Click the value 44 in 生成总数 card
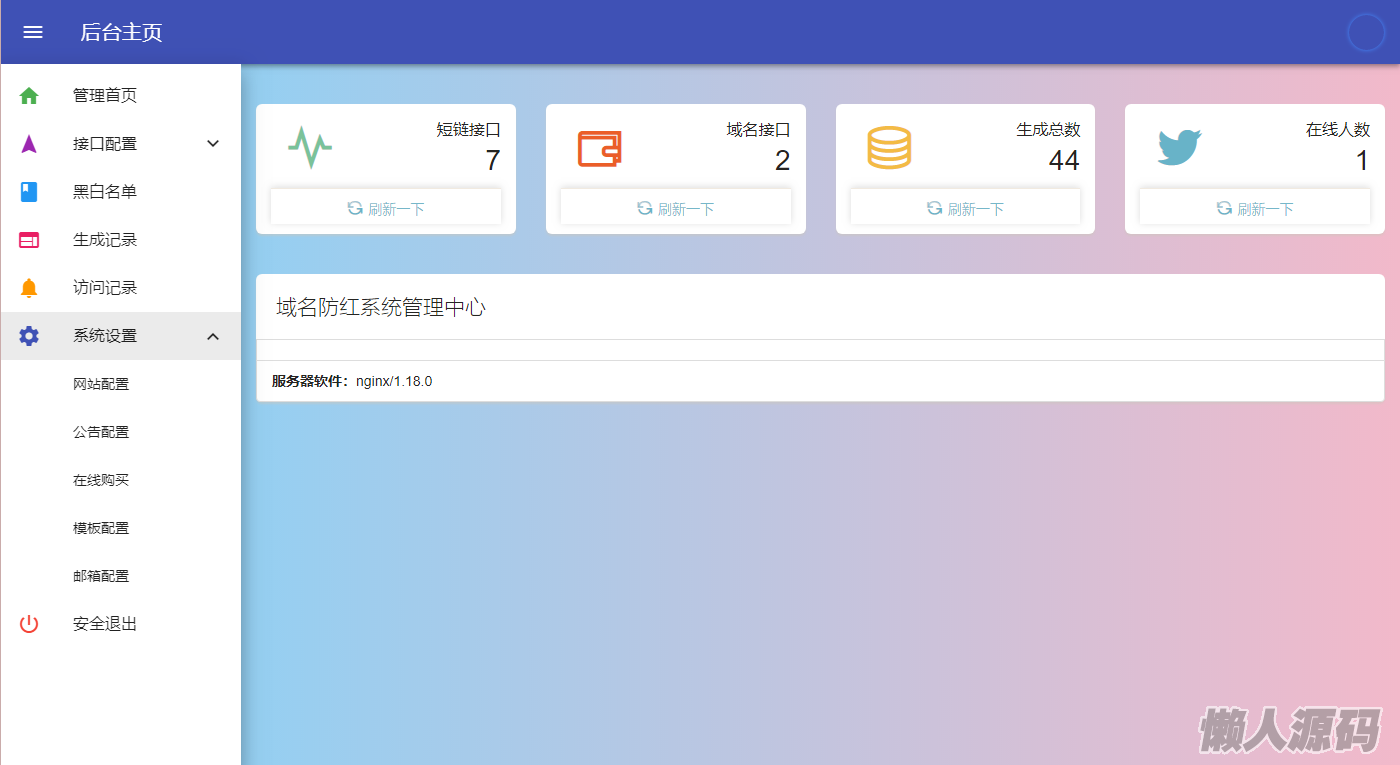Image resolution: width=1400 pixels, height=765 pixels. [1064, 160]
